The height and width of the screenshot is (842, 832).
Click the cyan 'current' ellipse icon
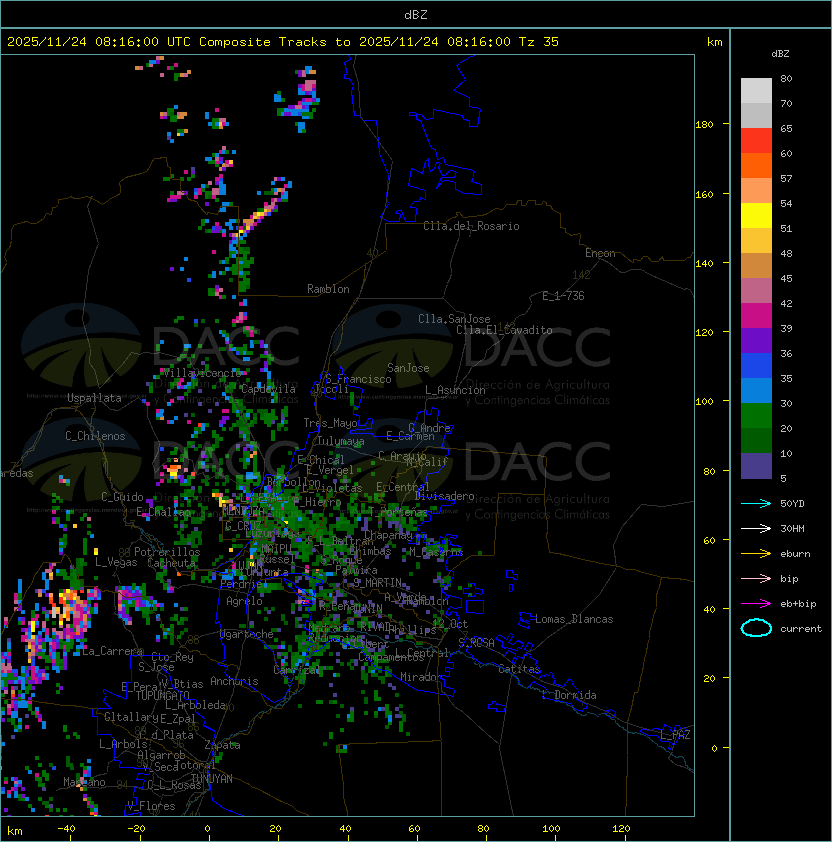click(756, 628)
